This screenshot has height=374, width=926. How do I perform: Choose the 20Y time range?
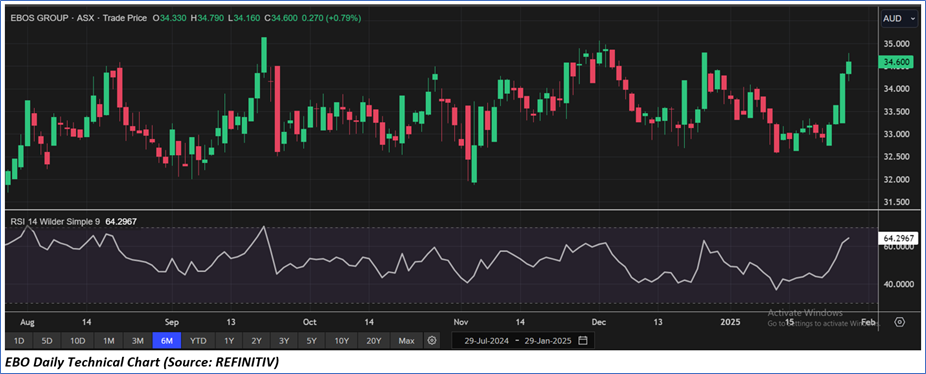point(374,341)
